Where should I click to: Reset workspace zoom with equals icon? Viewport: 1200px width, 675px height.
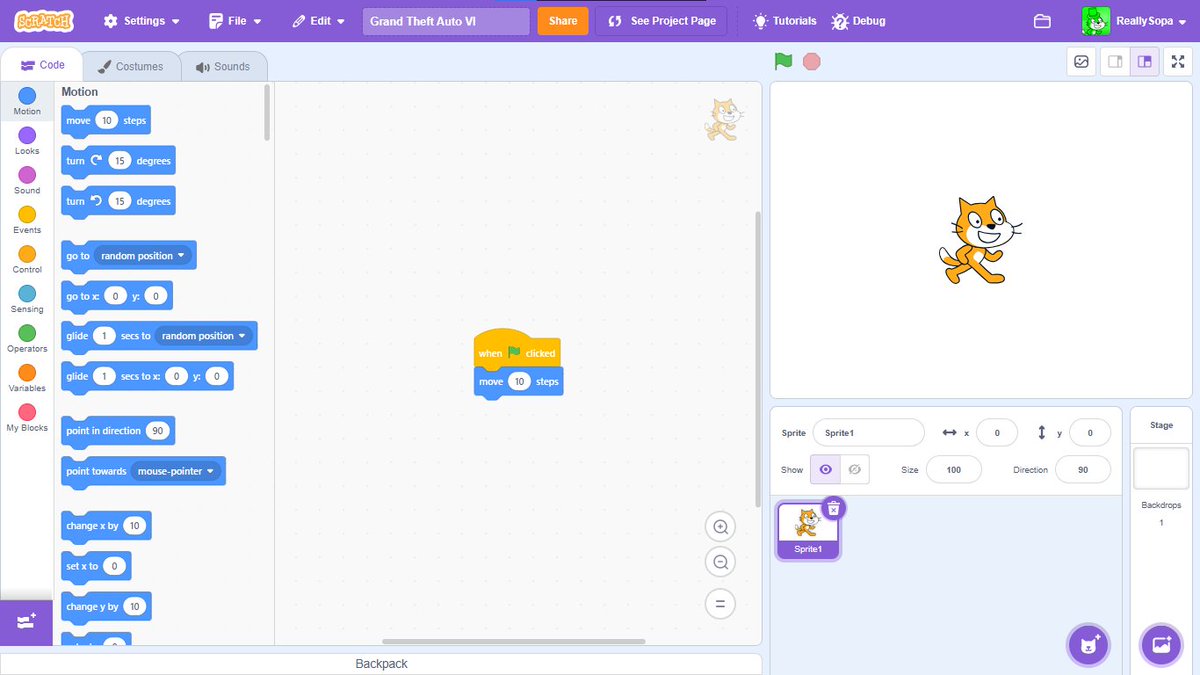[x=720, y=603]
